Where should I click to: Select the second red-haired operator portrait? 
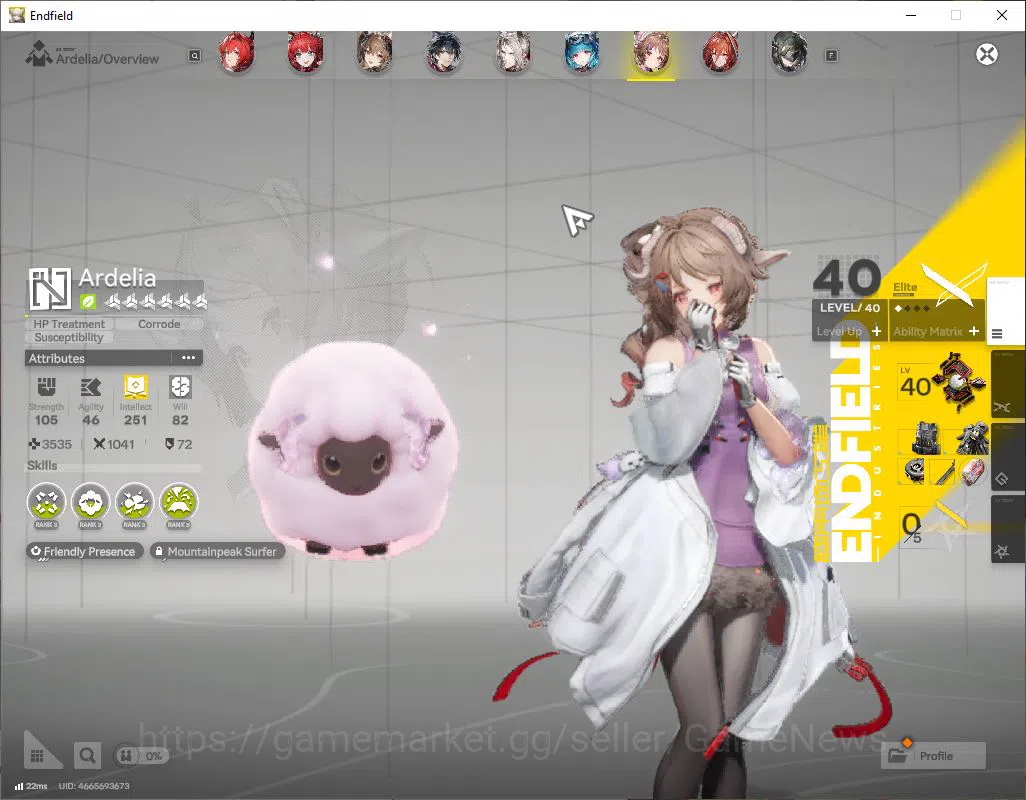point(305,52)
